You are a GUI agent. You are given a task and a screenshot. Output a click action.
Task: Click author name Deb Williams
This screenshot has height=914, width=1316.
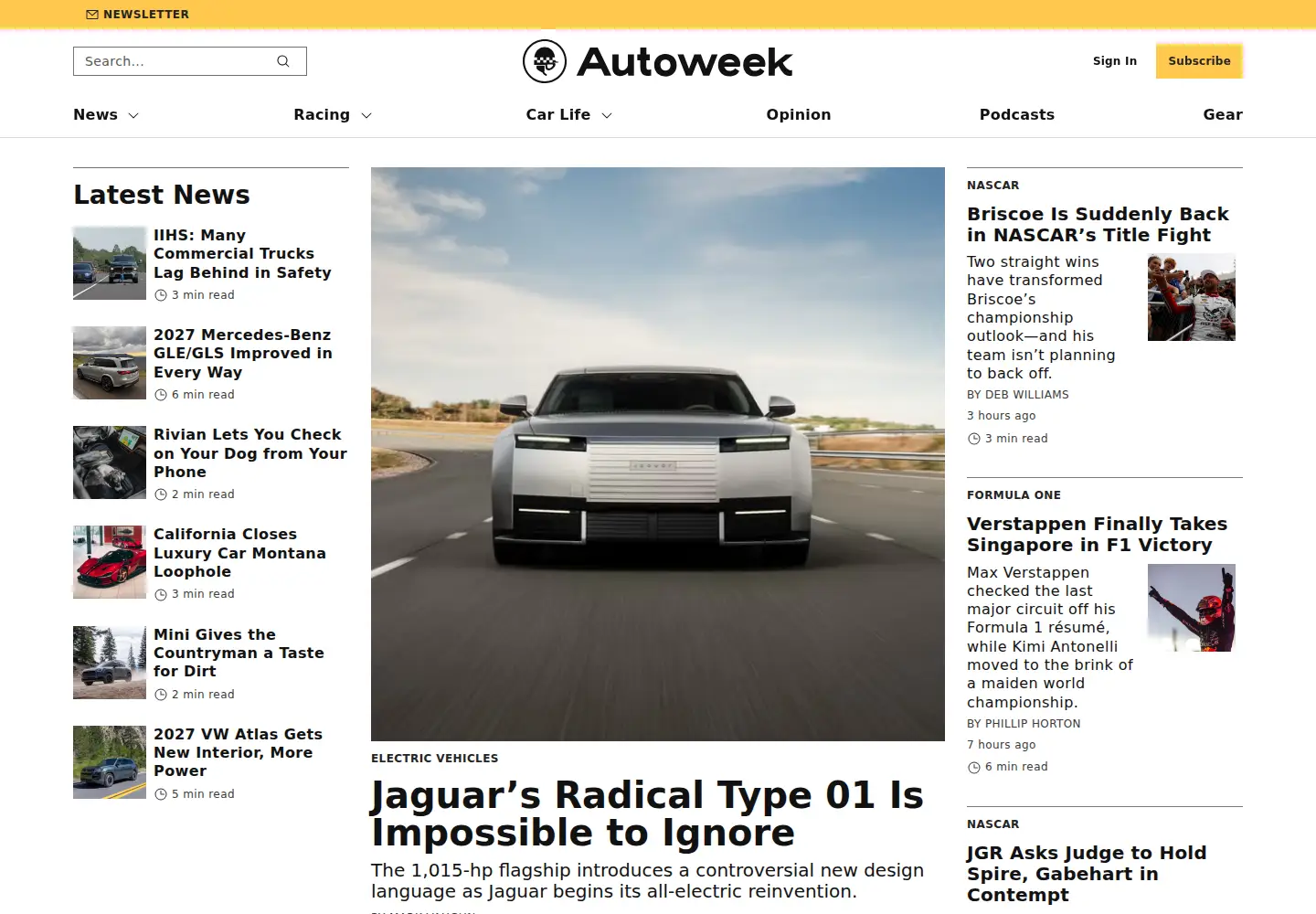pyautogui.click(x=1027, y=395)
